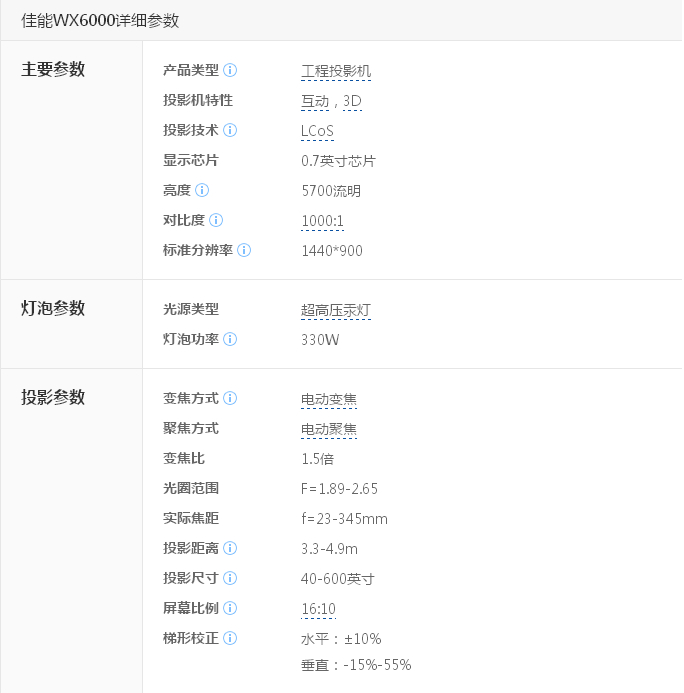Click the info icon beside 灯泡功率
Screen dimensions: 684x693
(x=230, y=339)
